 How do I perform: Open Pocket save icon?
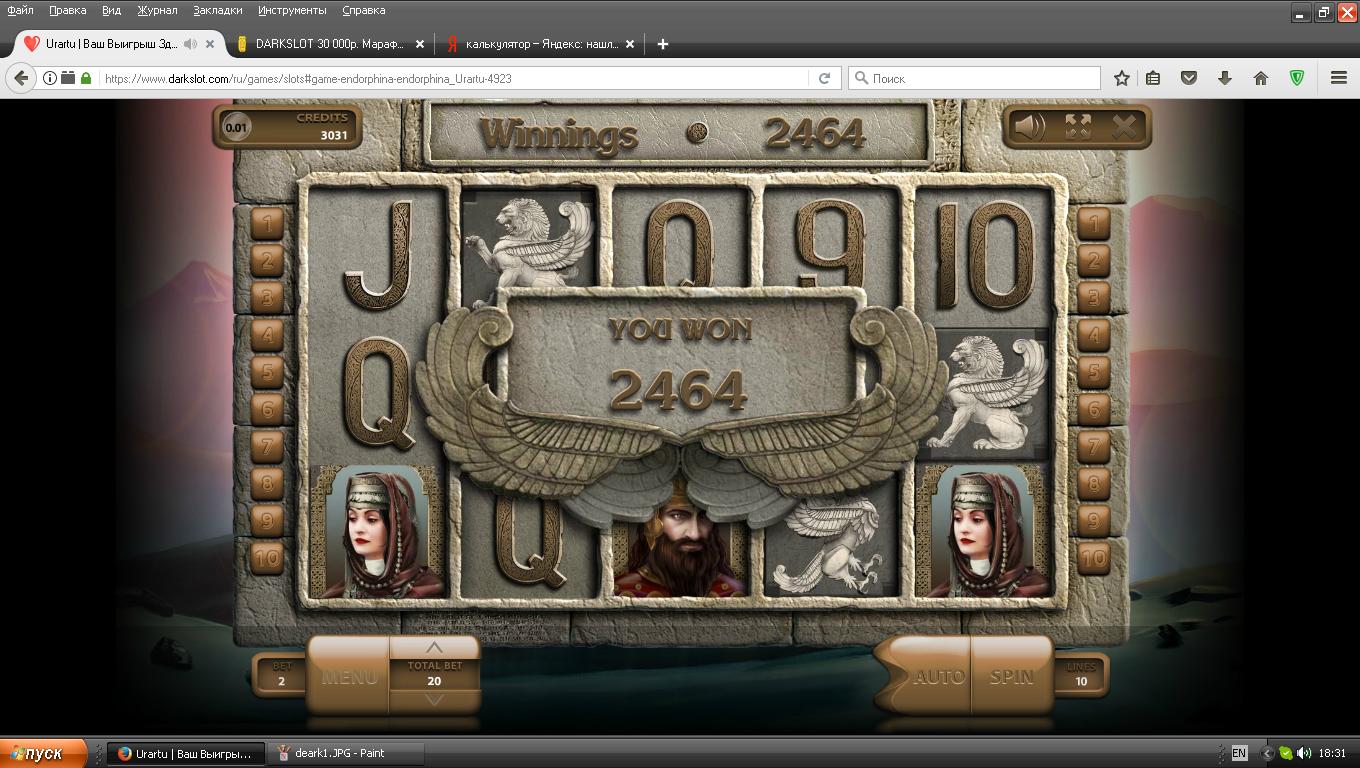1189,78
